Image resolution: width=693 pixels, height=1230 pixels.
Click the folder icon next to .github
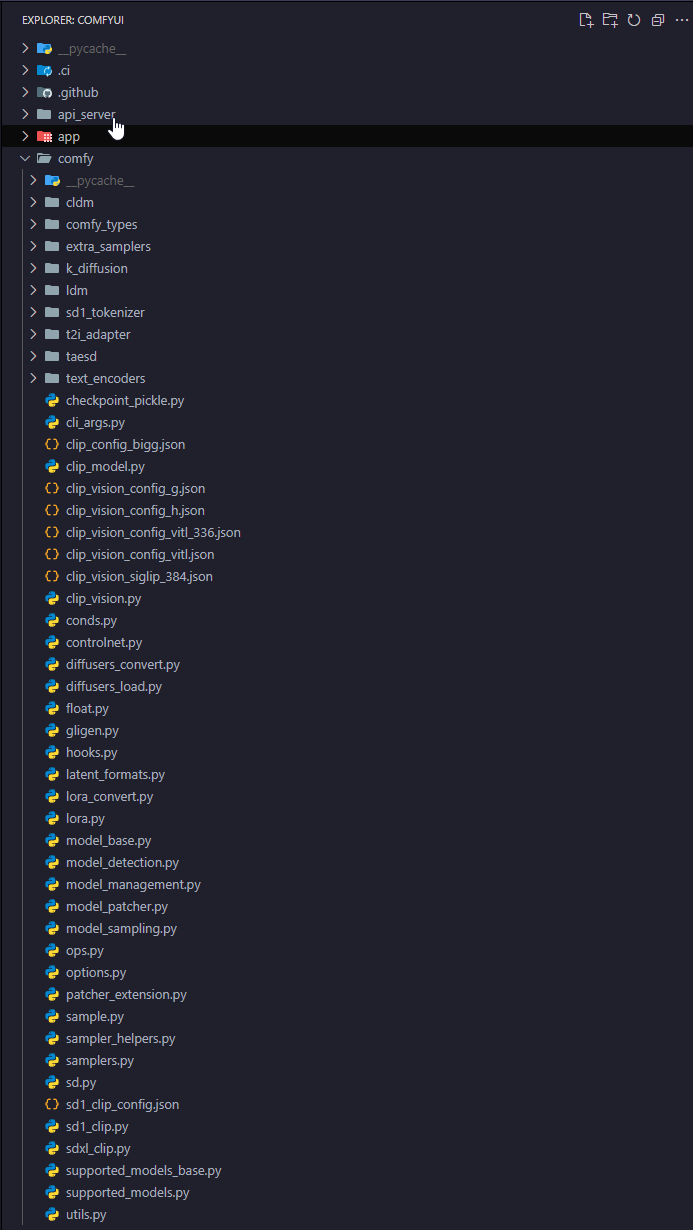point(44,92)
